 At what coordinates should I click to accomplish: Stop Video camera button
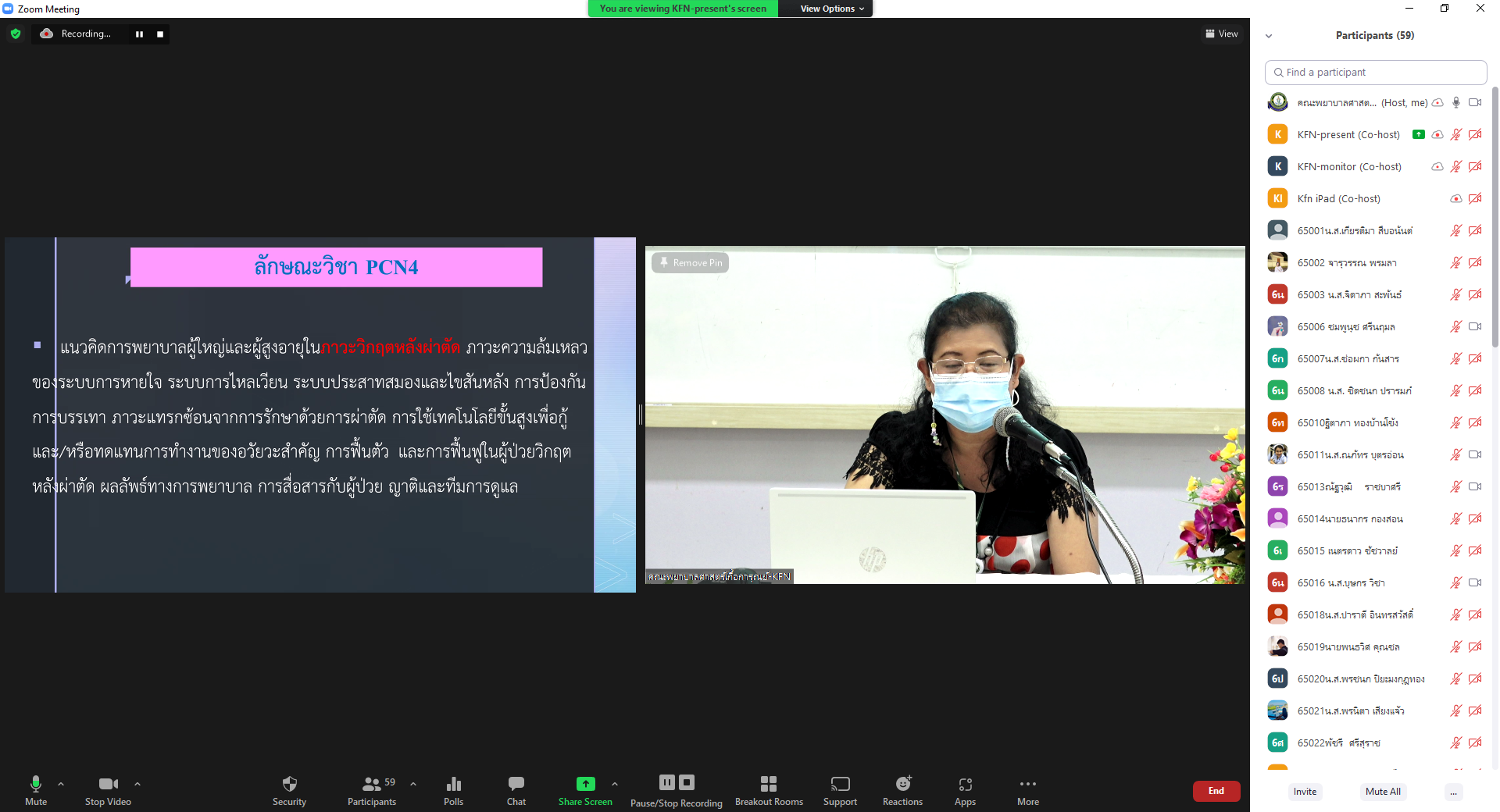tap(108, 790)
